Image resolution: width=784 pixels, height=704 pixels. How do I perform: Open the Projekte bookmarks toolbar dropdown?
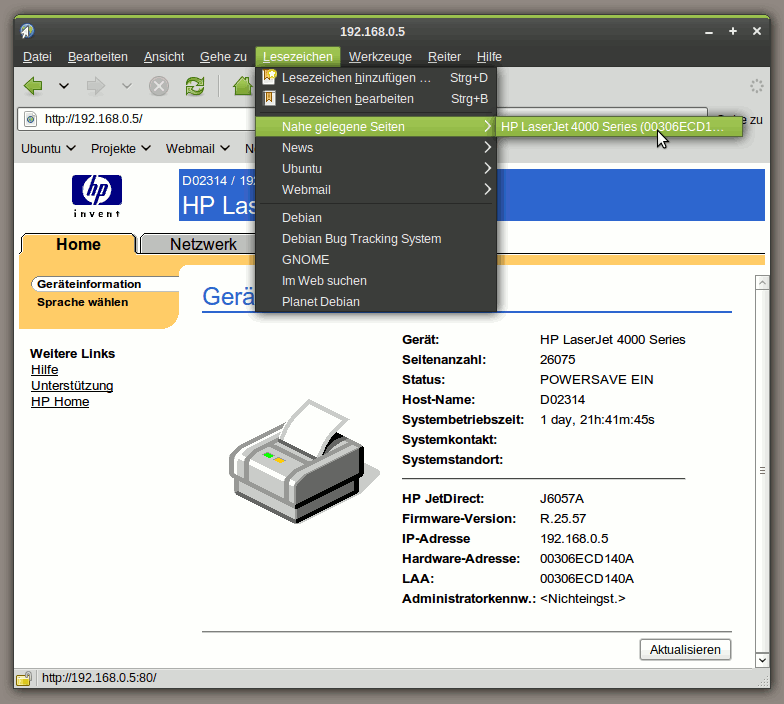[120, 148]
